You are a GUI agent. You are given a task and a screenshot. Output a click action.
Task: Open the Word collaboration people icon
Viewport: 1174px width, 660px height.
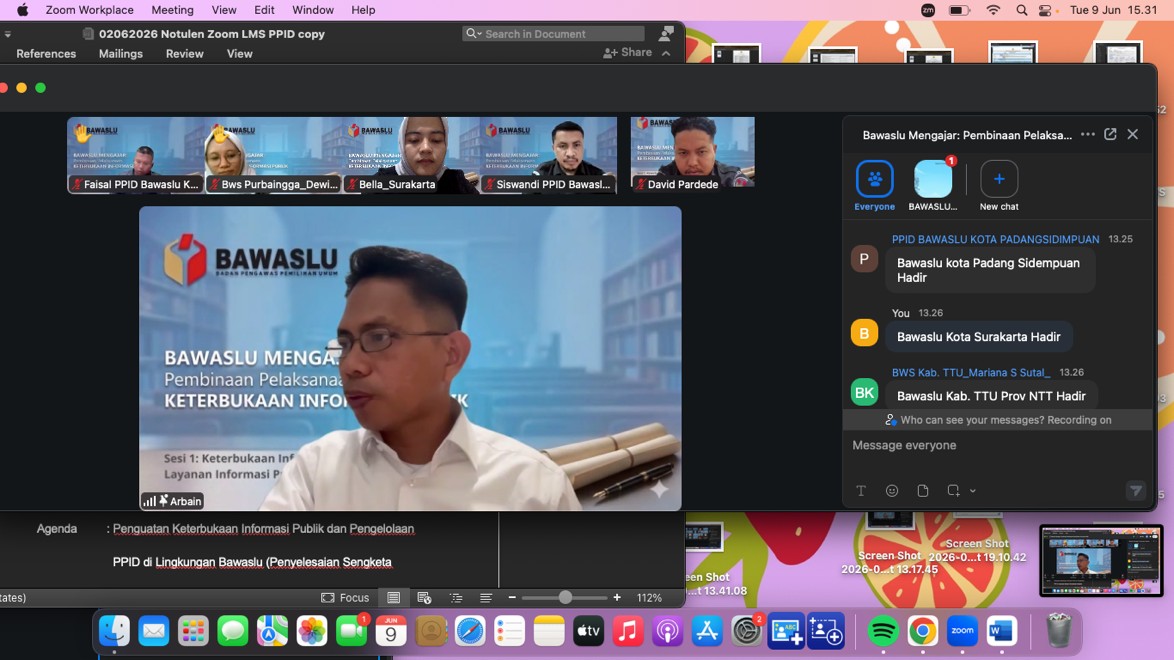click(x=666, y=34)
